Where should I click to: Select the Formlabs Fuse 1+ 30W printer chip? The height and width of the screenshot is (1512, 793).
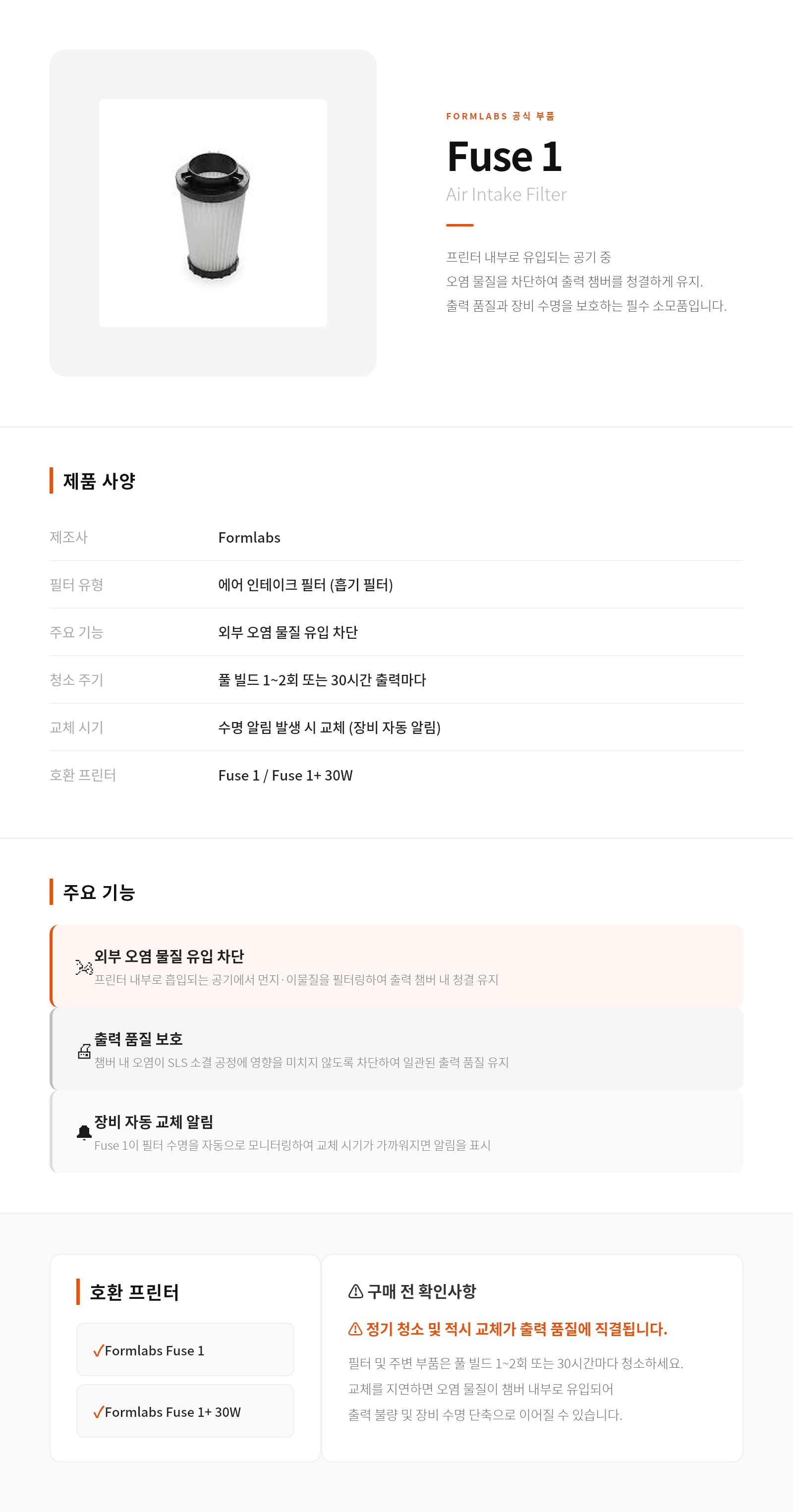click(185, 1411)
